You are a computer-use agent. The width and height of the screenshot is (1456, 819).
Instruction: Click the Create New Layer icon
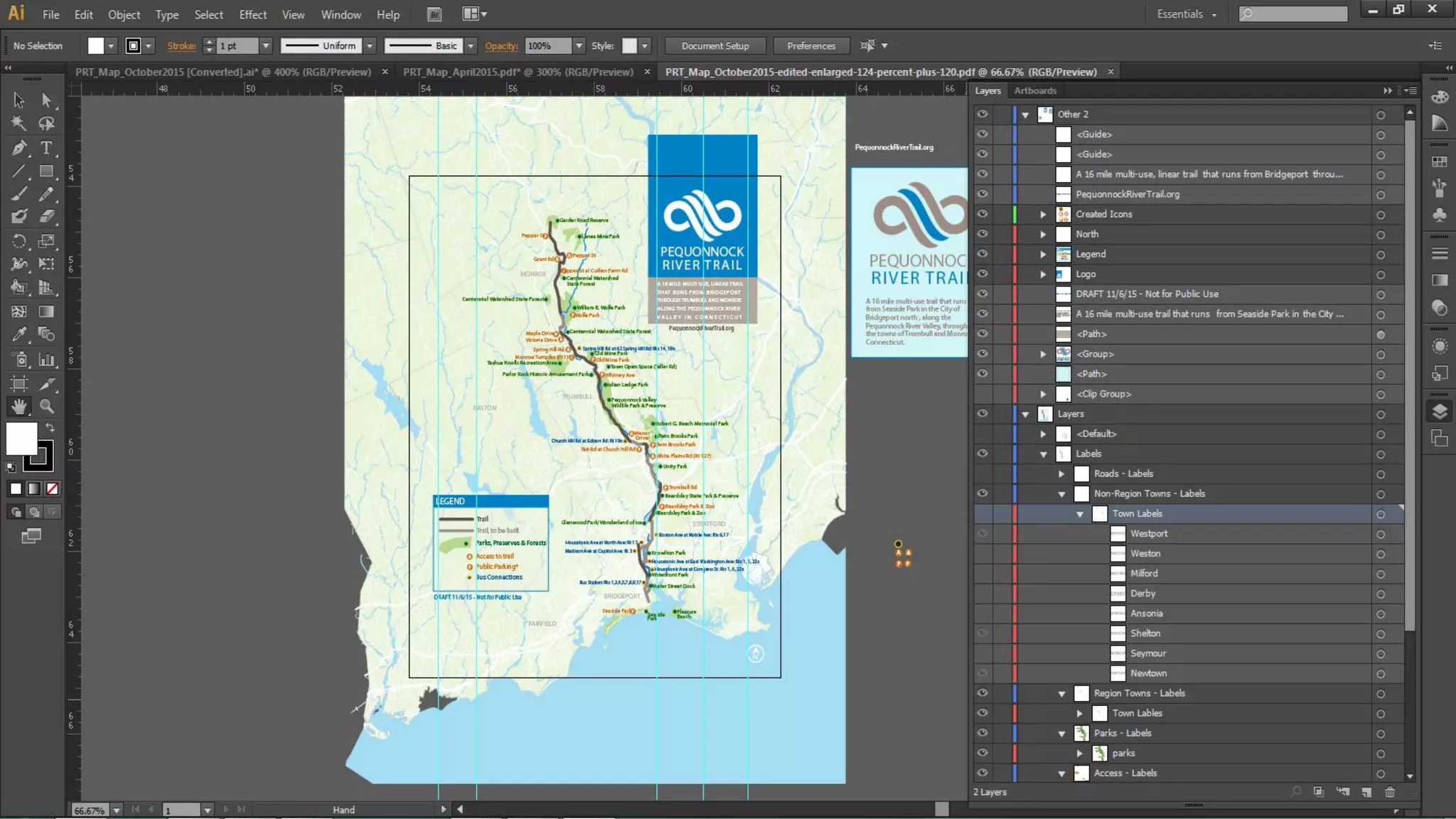pyautogui.click(x=1366, y=792)
